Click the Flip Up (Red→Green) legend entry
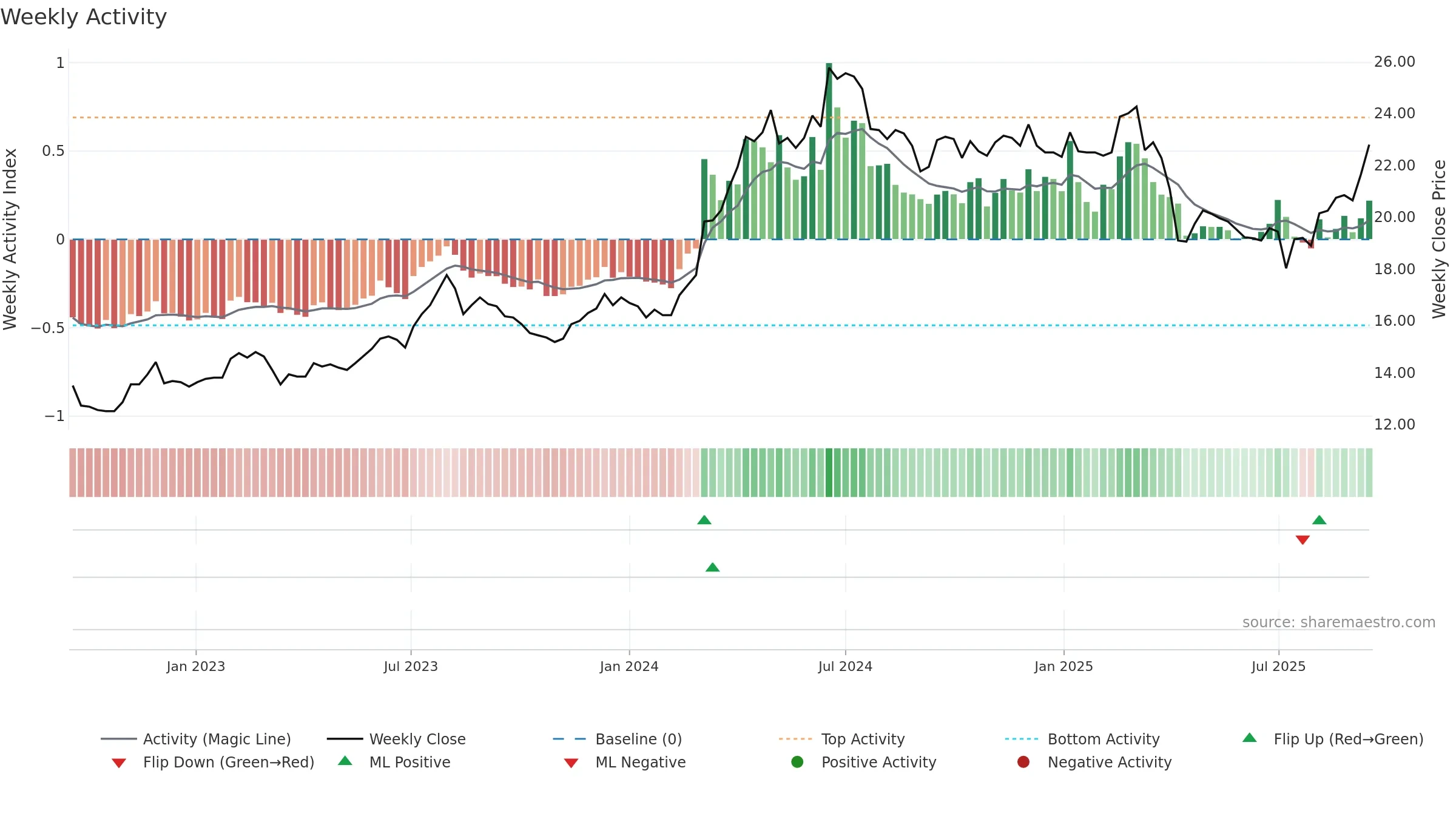The width and height of the screenshot is (1456, 819). pos(1333,739)
